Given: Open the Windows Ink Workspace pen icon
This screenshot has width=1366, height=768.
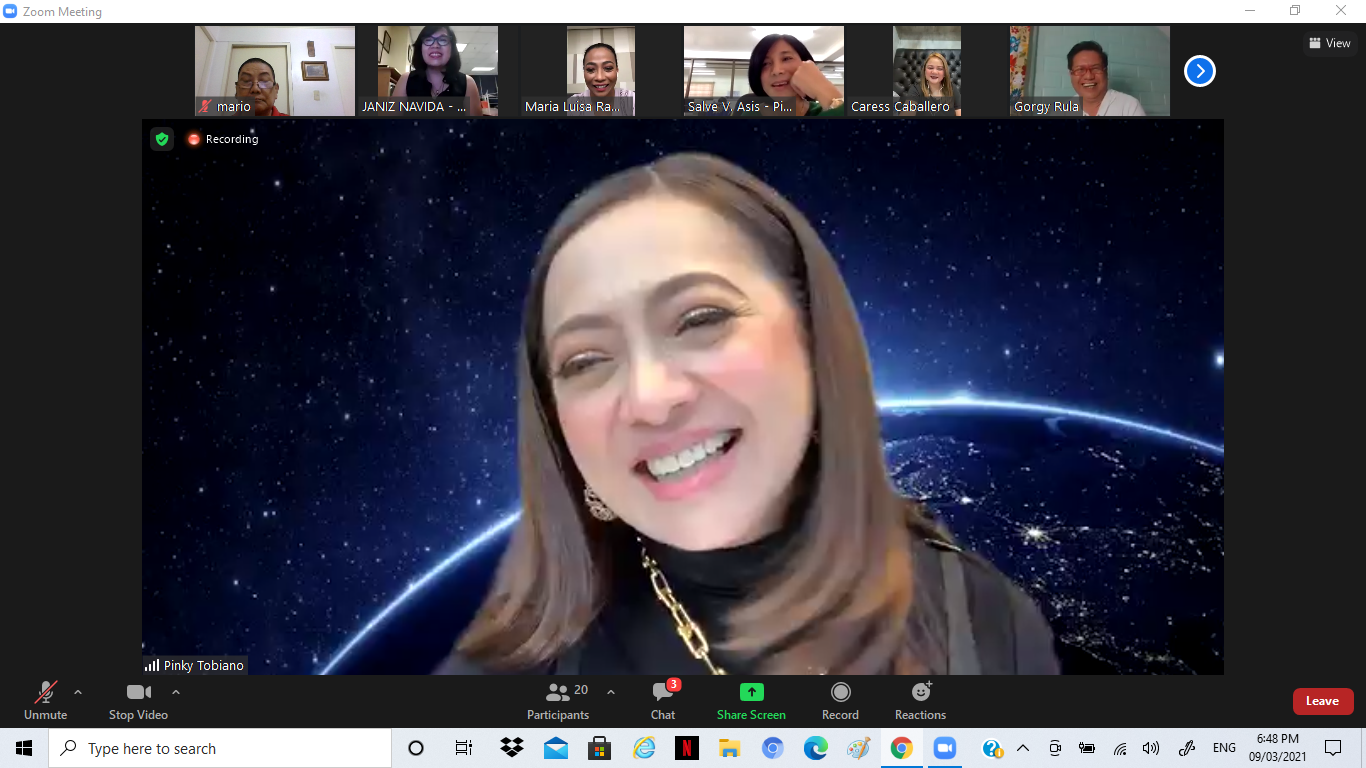Looking at the screenshot, I should click(1187, 748).
